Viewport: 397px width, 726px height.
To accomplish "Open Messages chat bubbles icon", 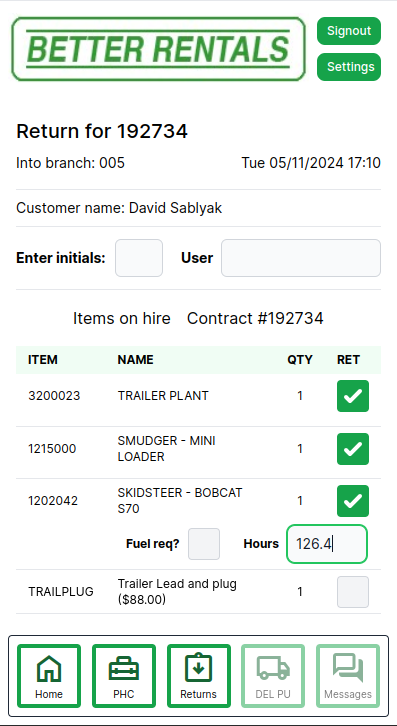I will 348,676.
